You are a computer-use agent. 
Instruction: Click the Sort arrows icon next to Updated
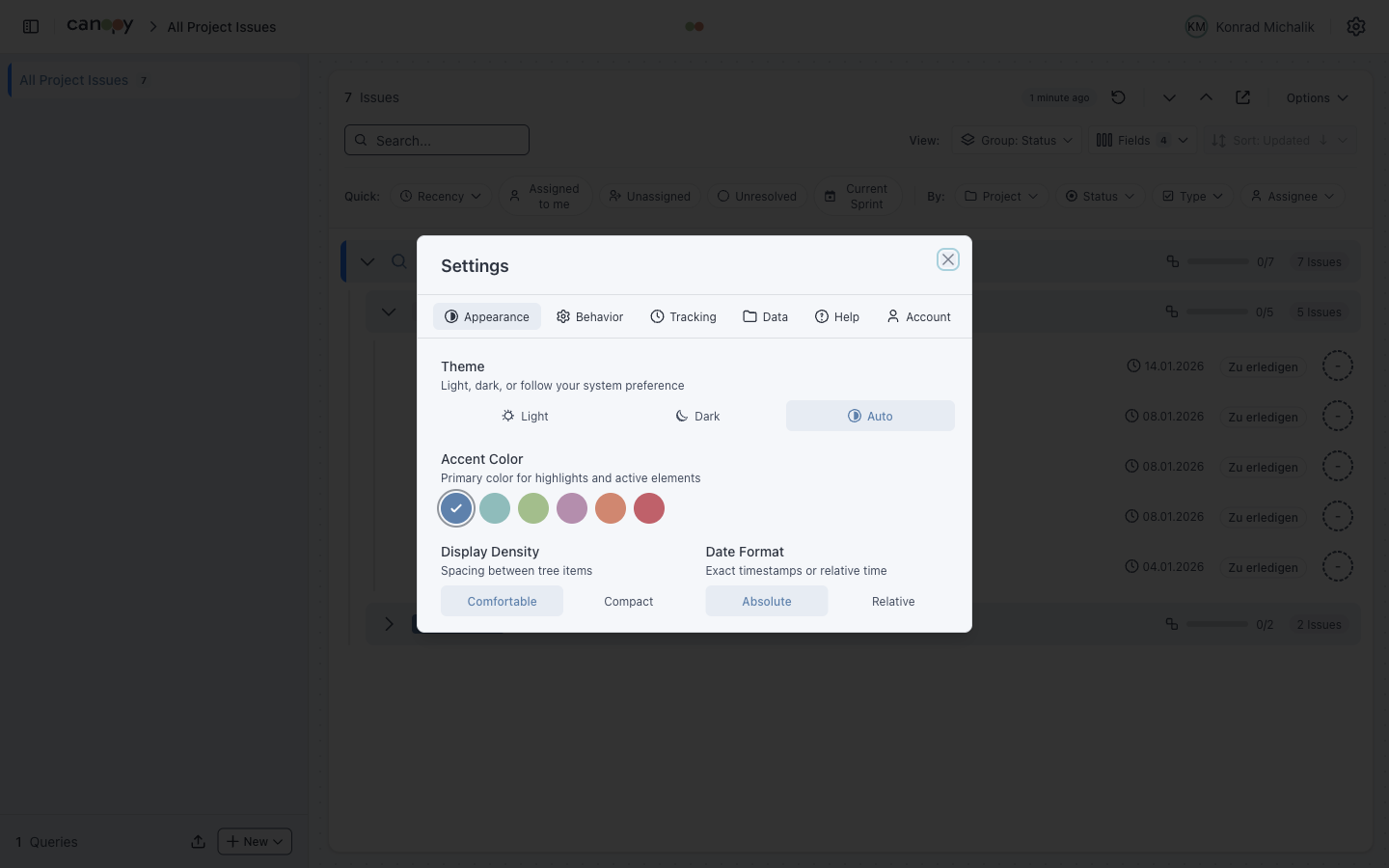point(1219,140)
